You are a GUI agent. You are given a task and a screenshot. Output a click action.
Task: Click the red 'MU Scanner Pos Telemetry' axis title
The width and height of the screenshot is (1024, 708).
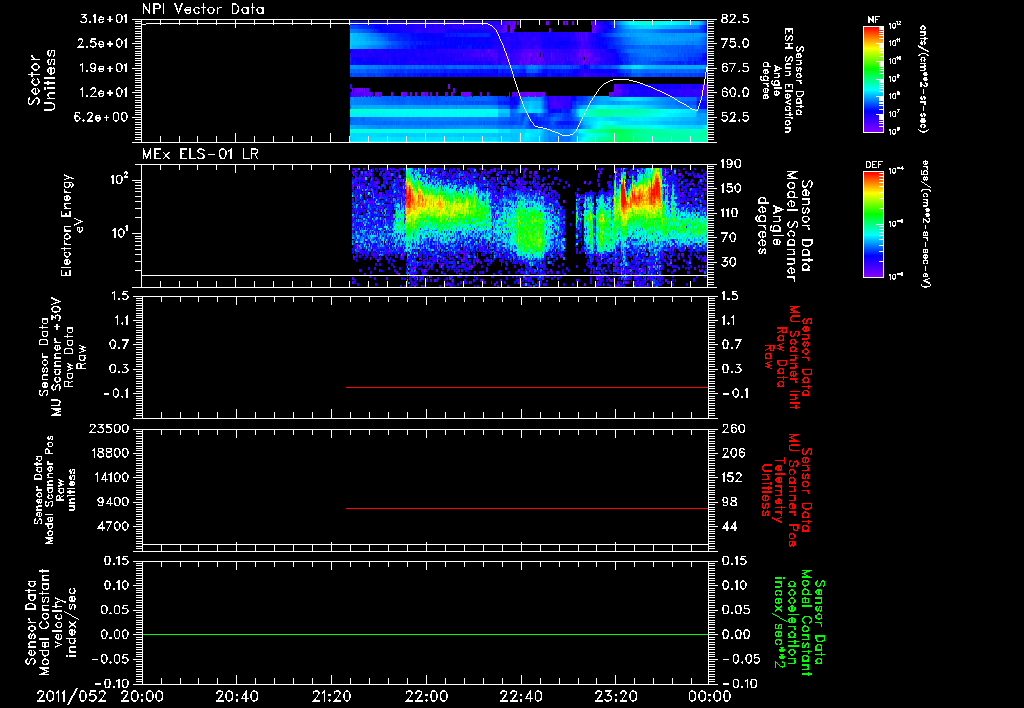pyautogui.click(x=787, y=490)
